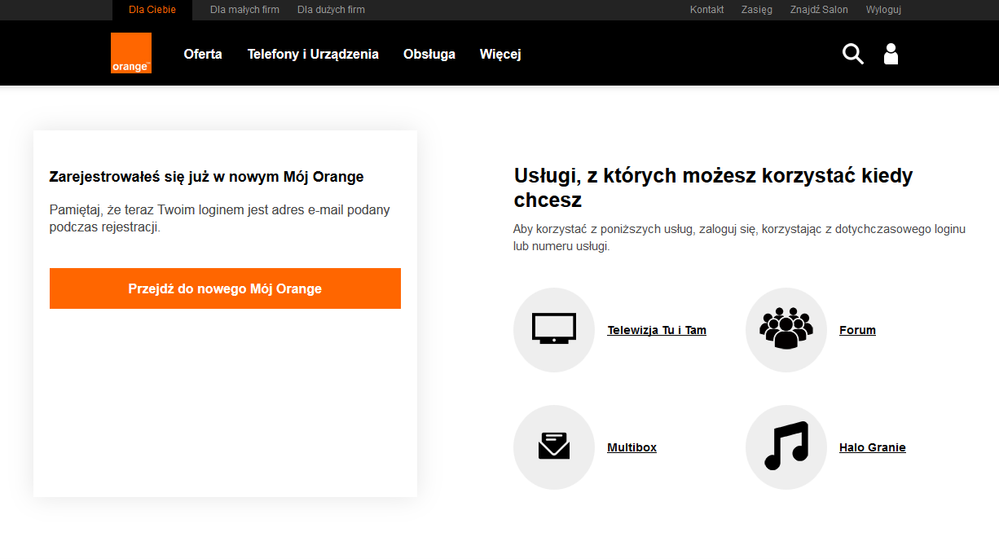999x559 pixels.
Task: Click Przejdź do nowego Mój Orange button
Action: coord(225,288)
